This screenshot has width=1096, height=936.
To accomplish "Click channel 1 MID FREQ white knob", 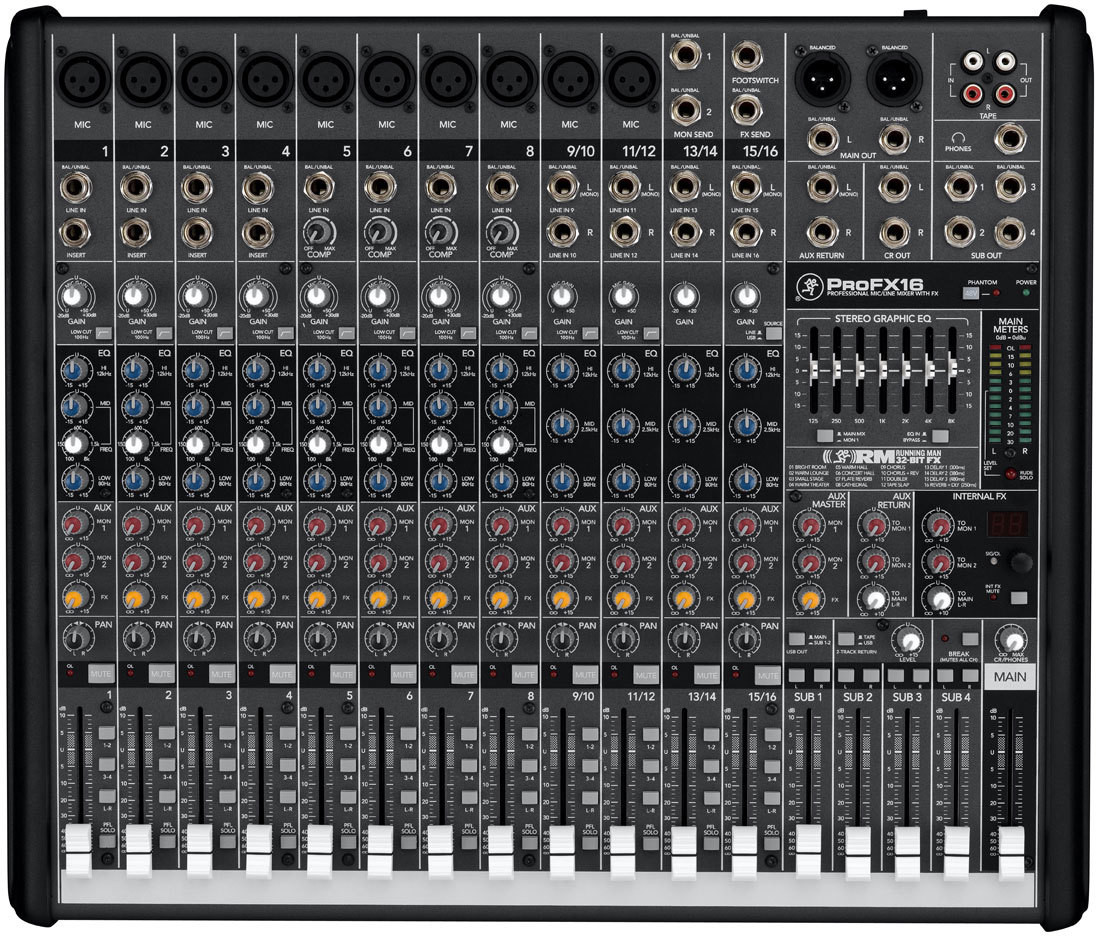I will [x=73, y=444].
